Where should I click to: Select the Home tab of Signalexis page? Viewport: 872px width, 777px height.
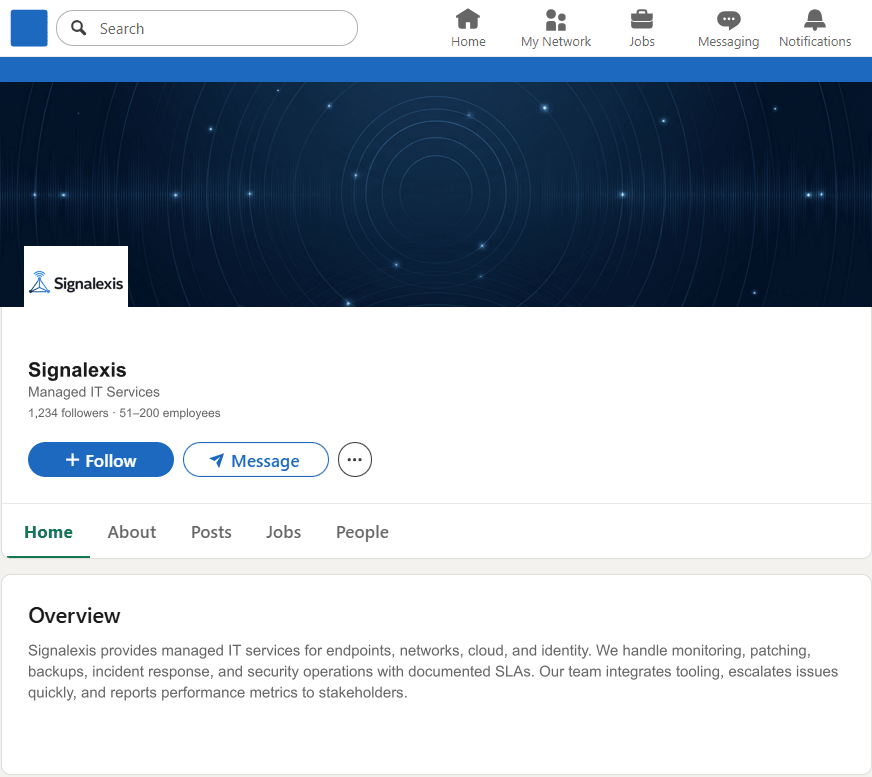click(48, 532)
